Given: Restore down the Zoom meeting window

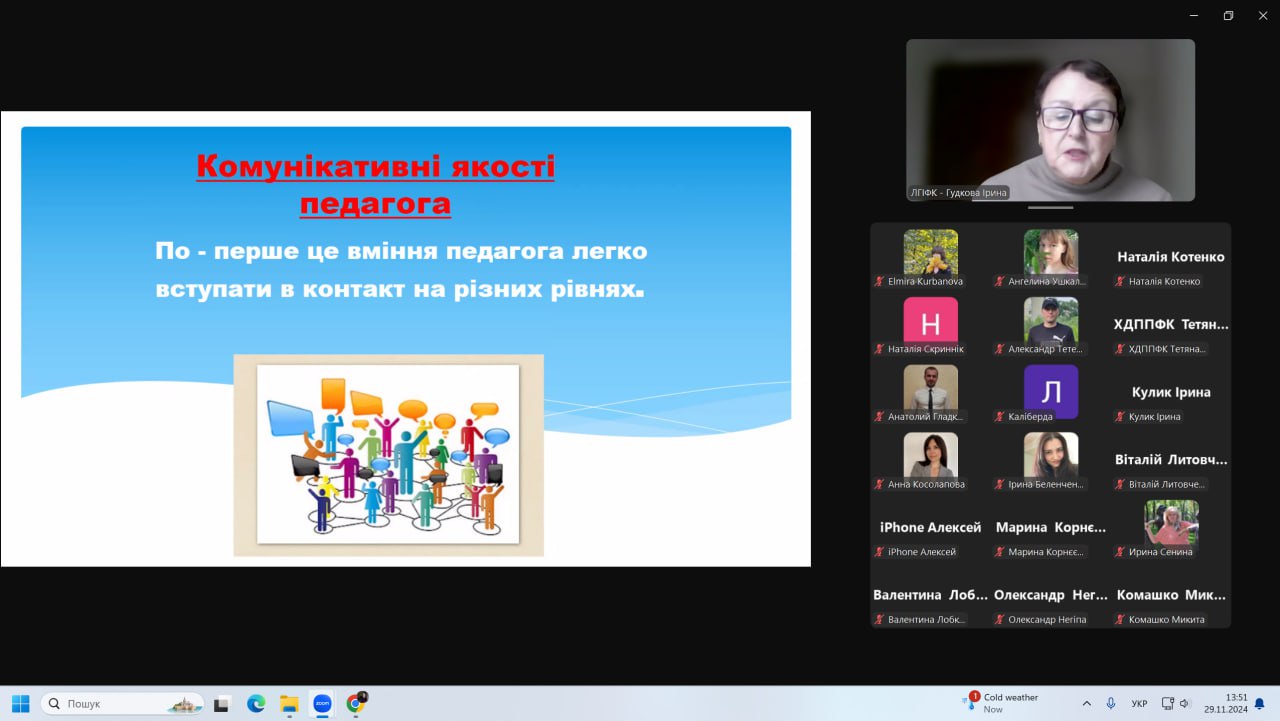Looking at the screenshot, I should pyautogui.click(x=1228, y=15).
